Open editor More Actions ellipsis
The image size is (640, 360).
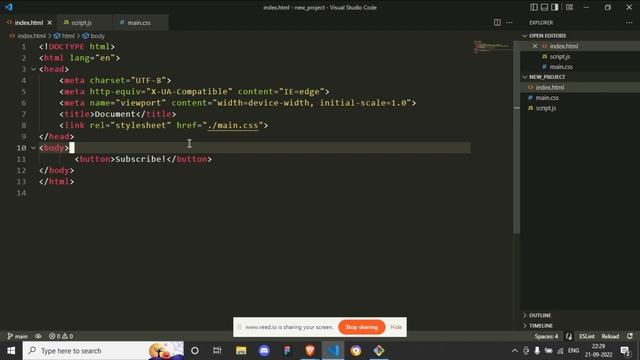coord(509,22)
